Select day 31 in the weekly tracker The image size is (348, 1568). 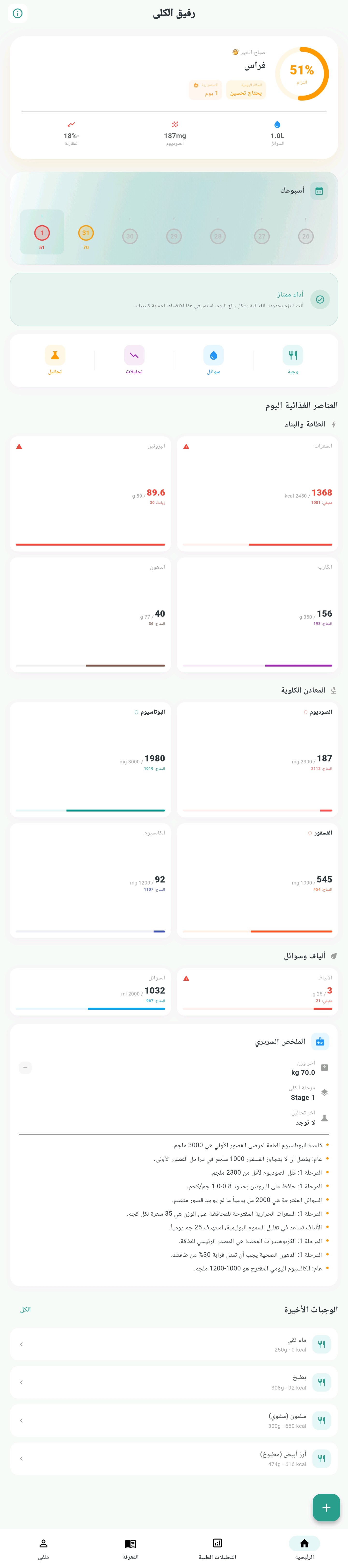[85, 233]
